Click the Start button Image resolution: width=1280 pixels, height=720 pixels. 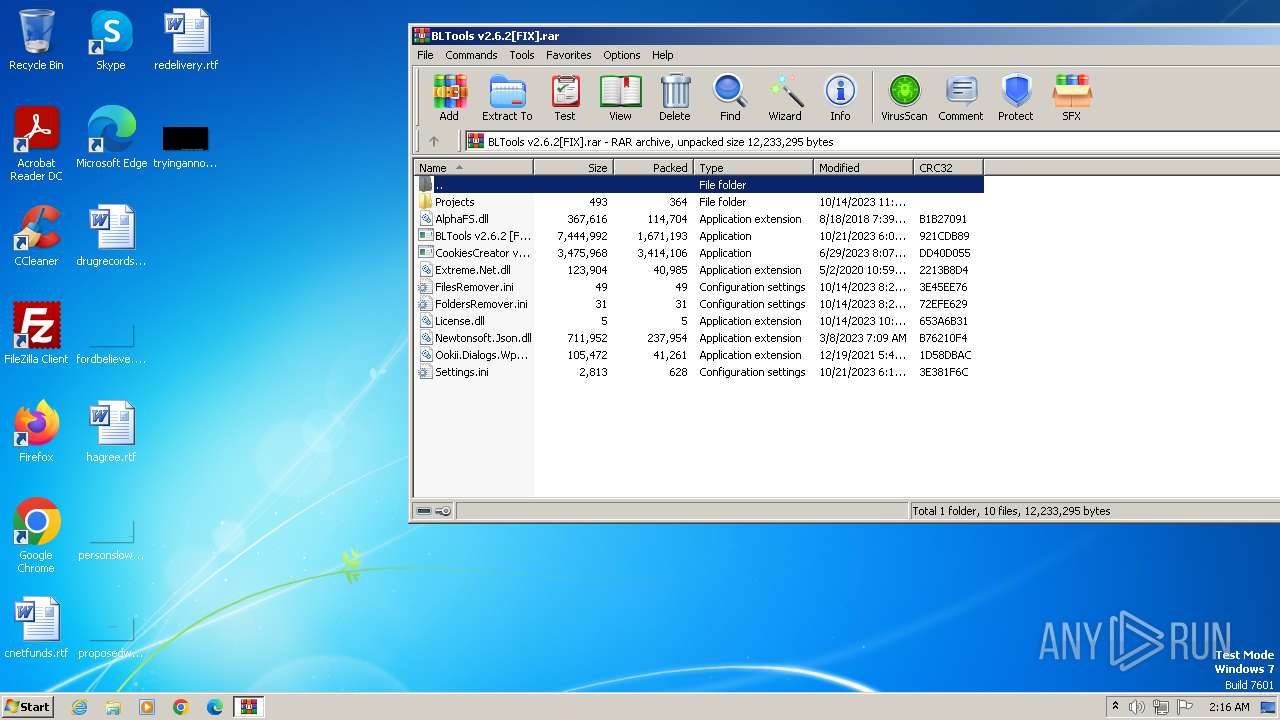point(27,707)
